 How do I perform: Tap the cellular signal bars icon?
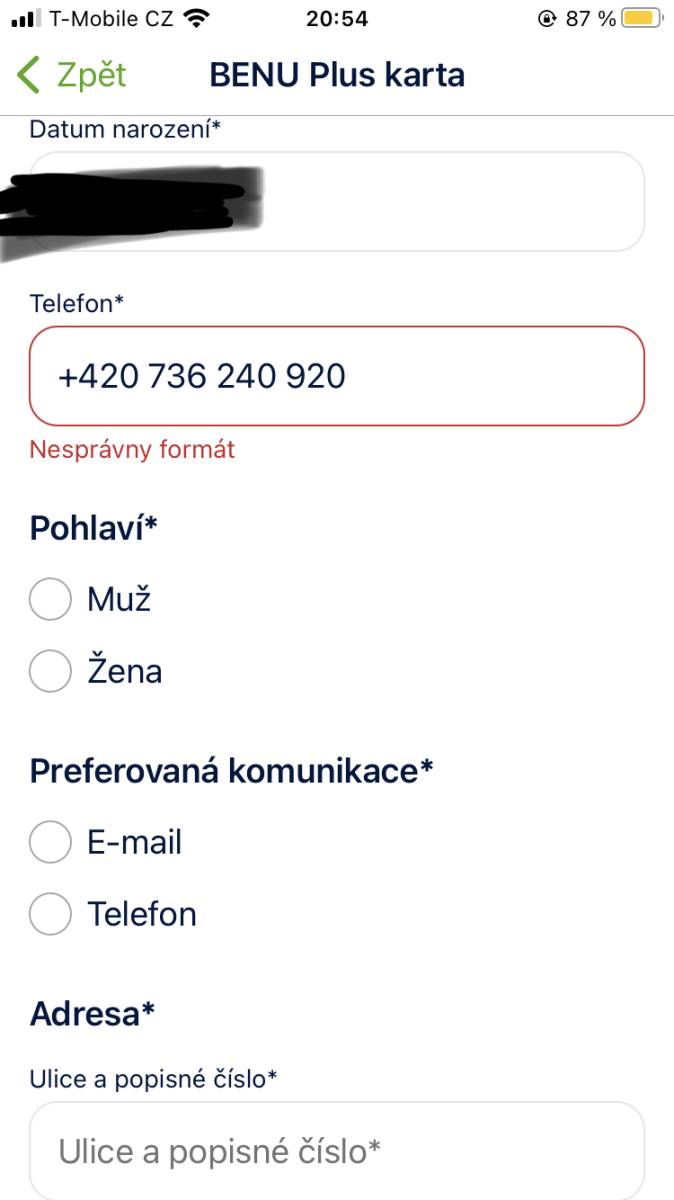[x=25, y=18]
